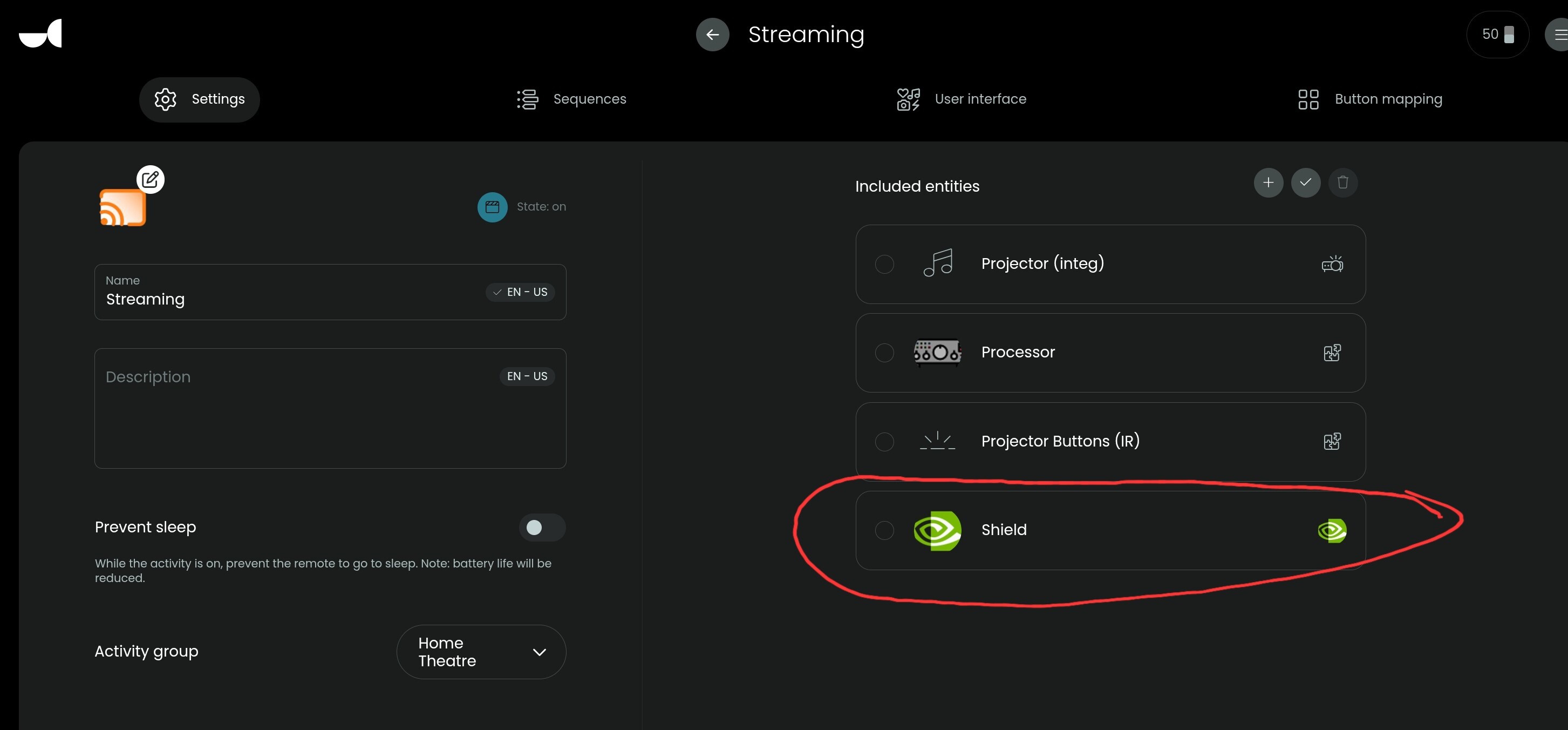The image size is (1568, 730).
Task: Click into the Description text field
Action: [x=330, y=408]
